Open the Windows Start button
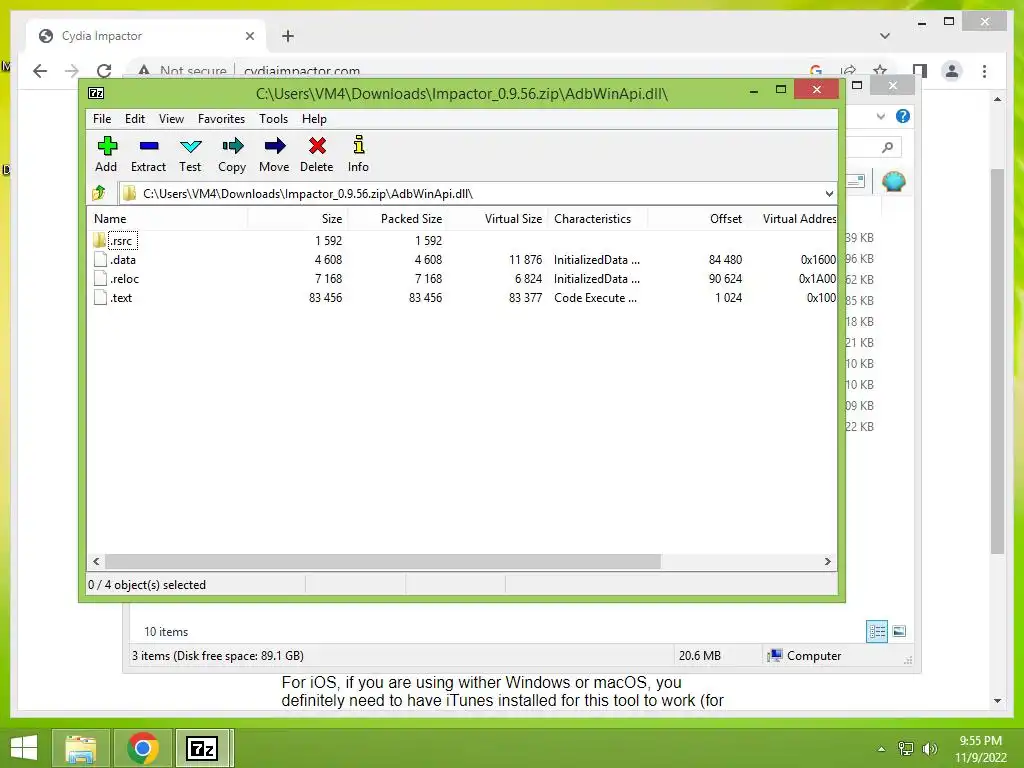This screenshot has height=768, width=1024. (x=24, y=748)
